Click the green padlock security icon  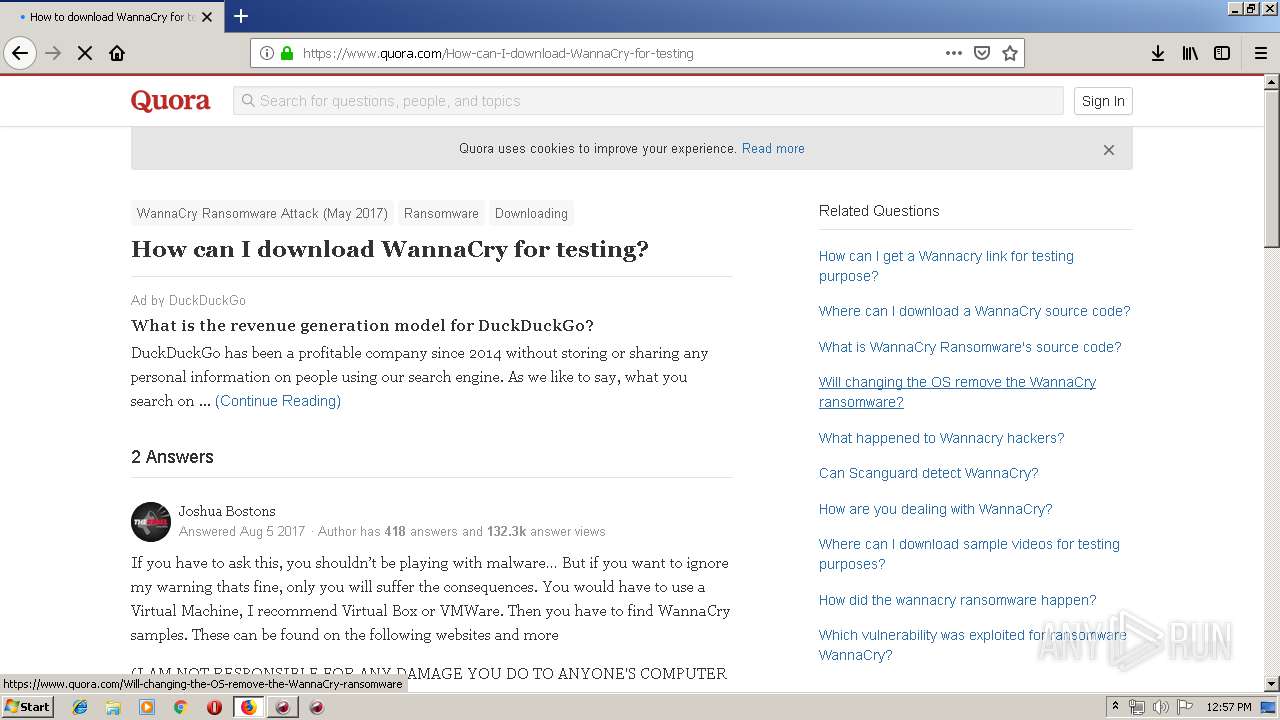click(287, 53)
